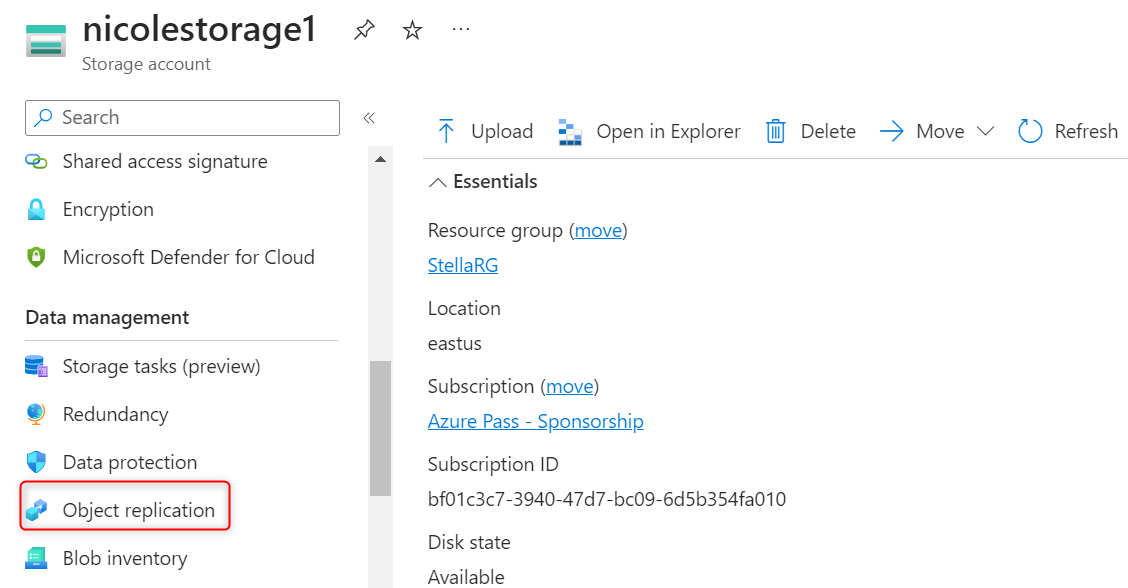1128x588 pixels.
Task: Click the Delete trash icon
Action: coord(775,131)
